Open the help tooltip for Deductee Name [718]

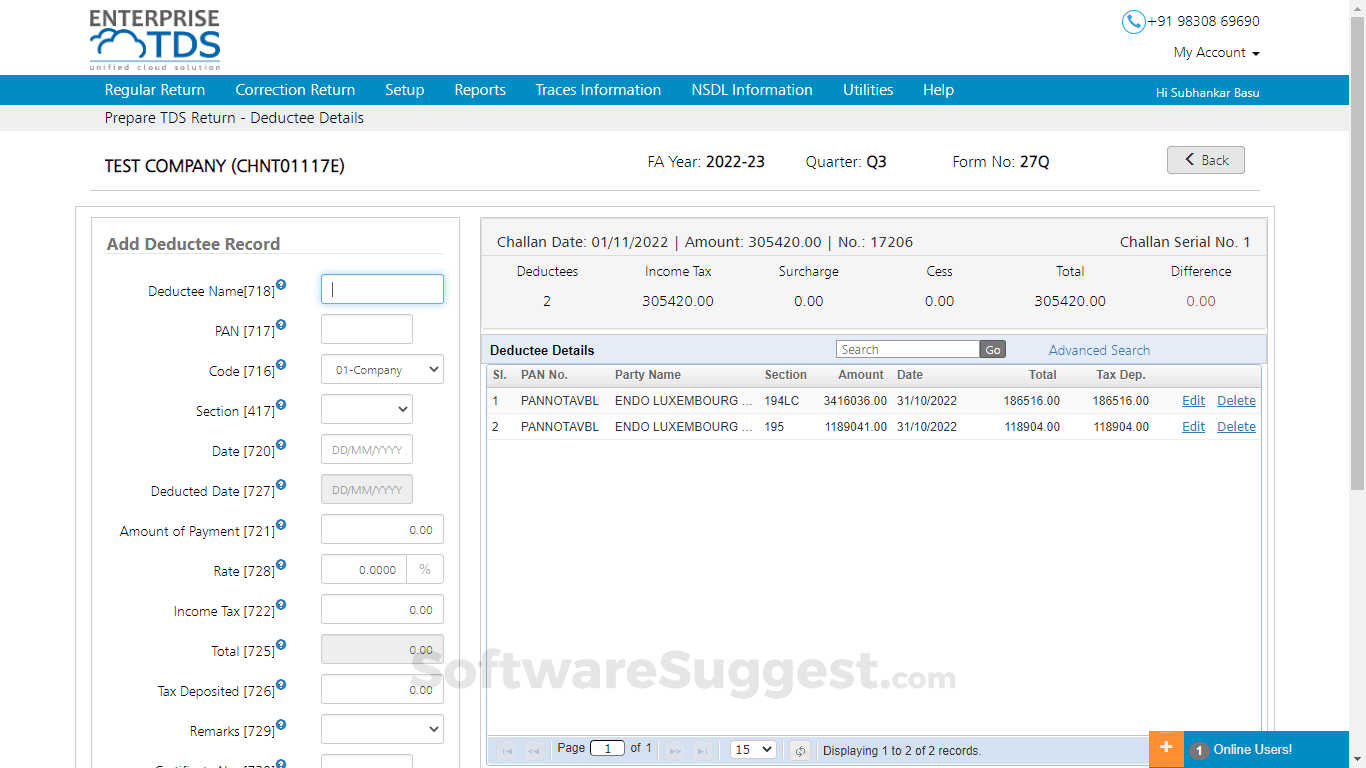pyautogui.click(x=280, y=284)
